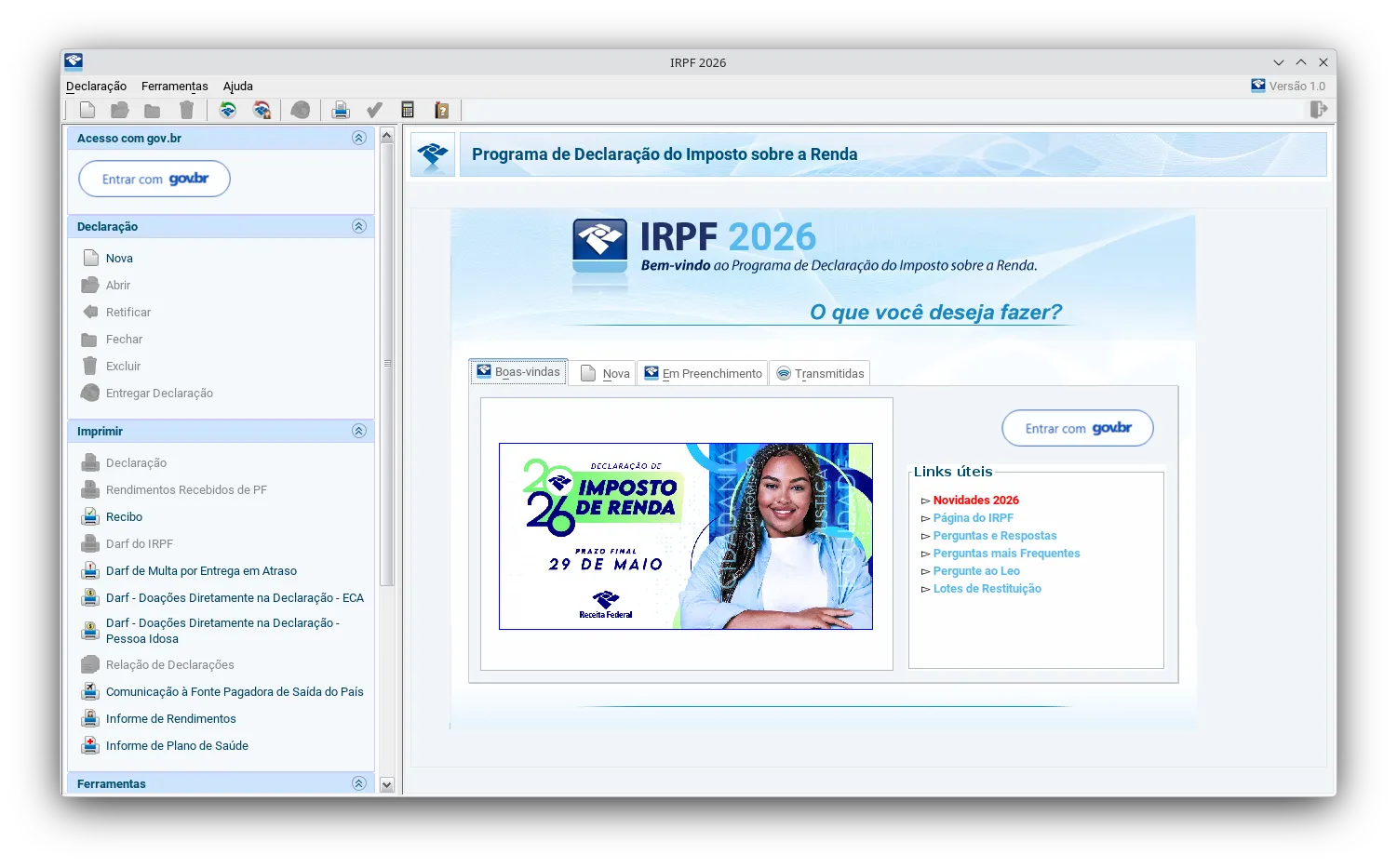Collapse the Acesso com gov.br panel
The width and height of the screenshot is (1397, 868).
[x=359, y=138]
